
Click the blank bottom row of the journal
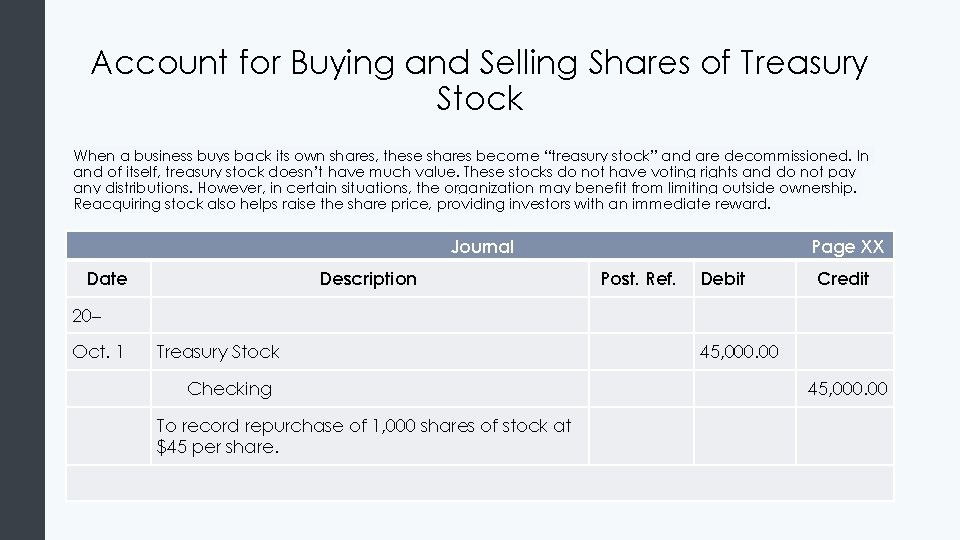(480, 483)
